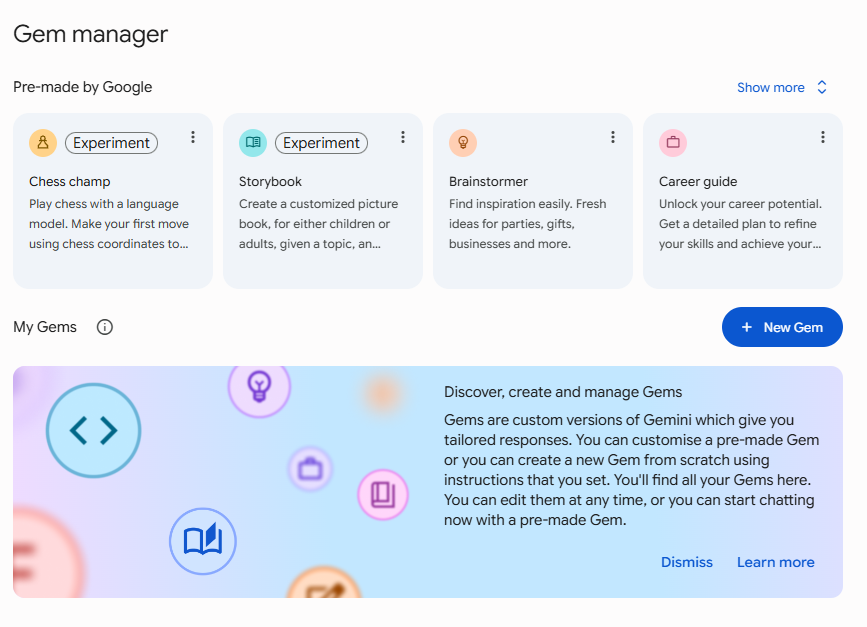
Task: Open the Career guide gem card description
Action: pos(740,224)
